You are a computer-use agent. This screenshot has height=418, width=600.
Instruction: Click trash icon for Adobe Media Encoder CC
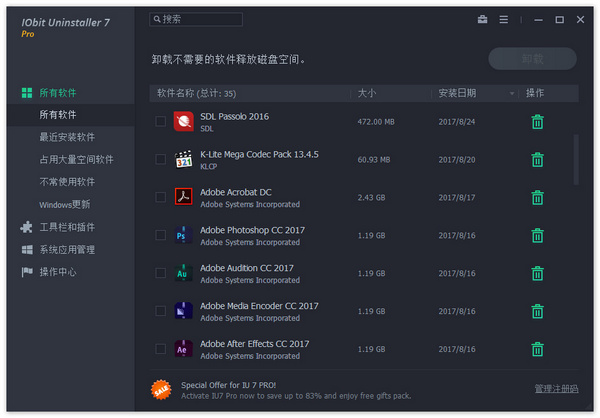click(x=537, y=311)
